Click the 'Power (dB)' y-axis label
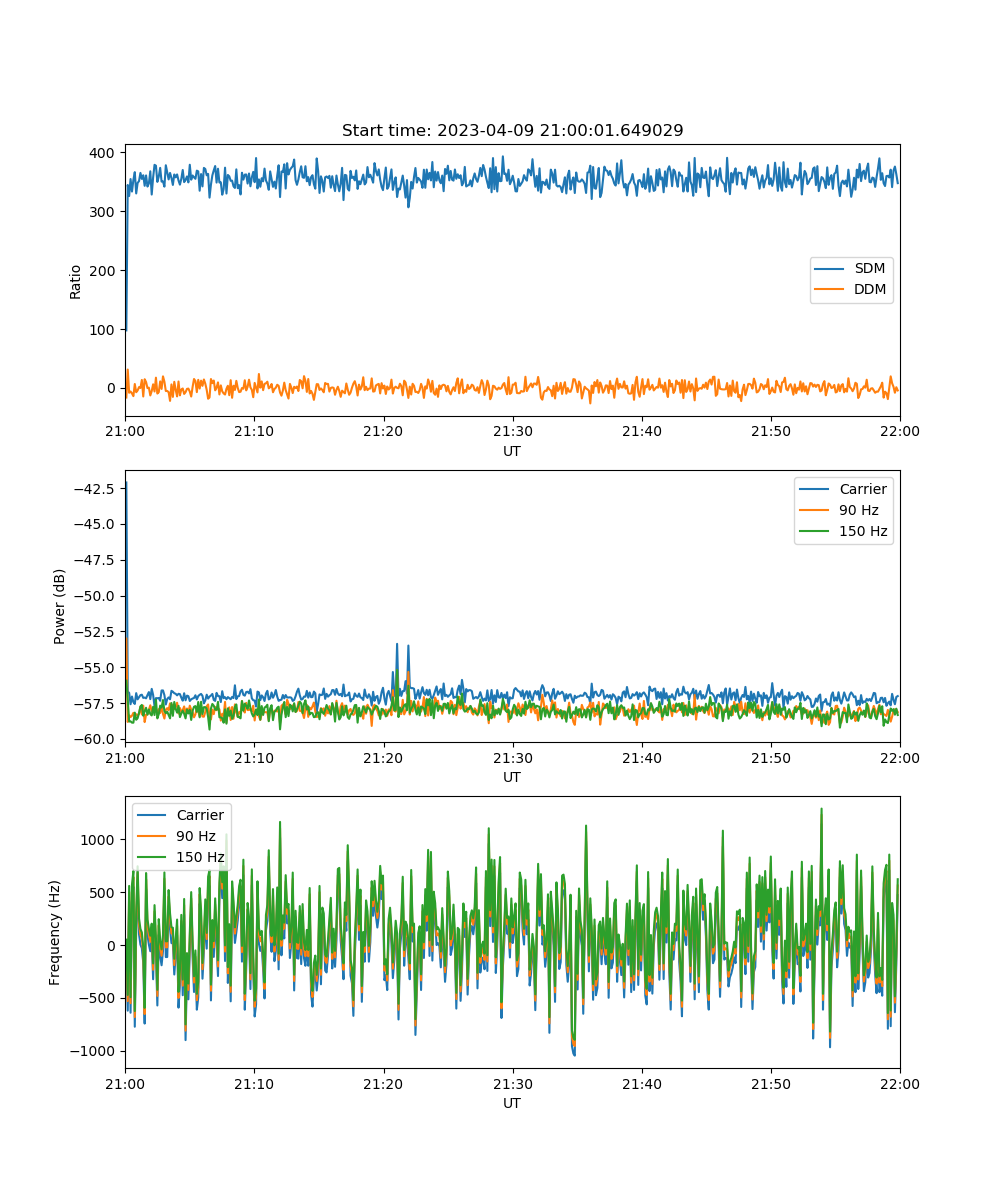This screenshot has height=1200, width=1000. click(x=60, y=606)
